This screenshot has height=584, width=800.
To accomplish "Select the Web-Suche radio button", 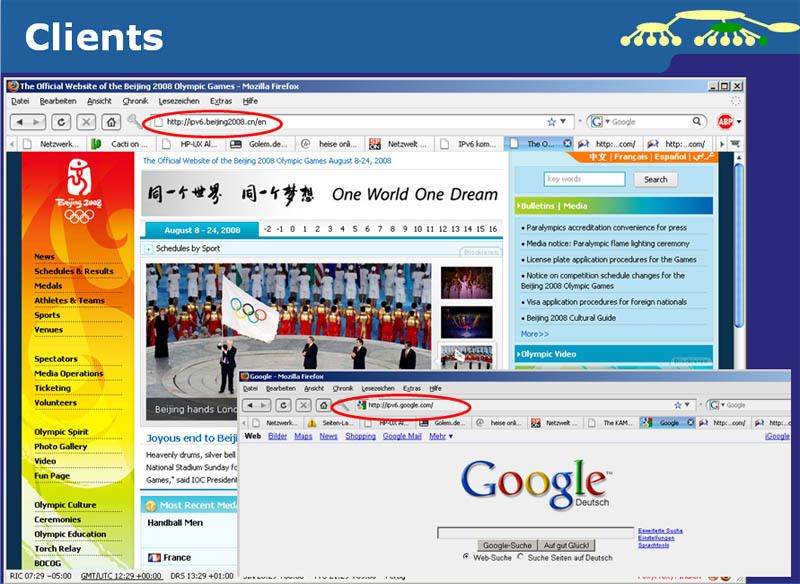I will tap(467, 559).
